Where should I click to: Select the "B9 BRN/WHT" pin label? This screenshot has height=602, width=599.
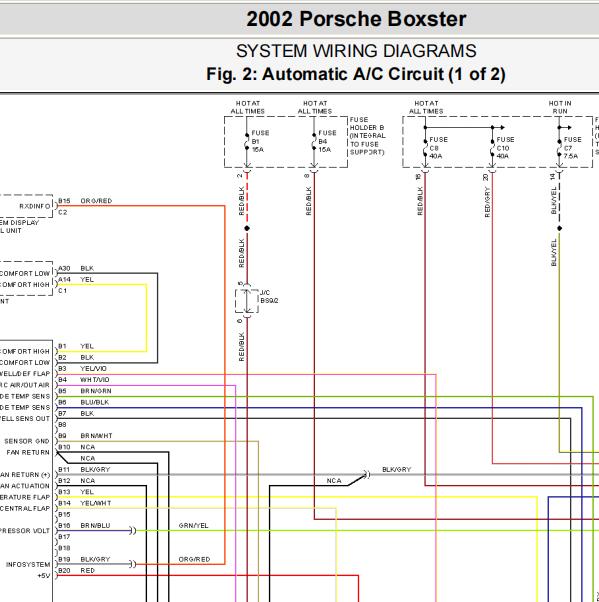[85, 435]
